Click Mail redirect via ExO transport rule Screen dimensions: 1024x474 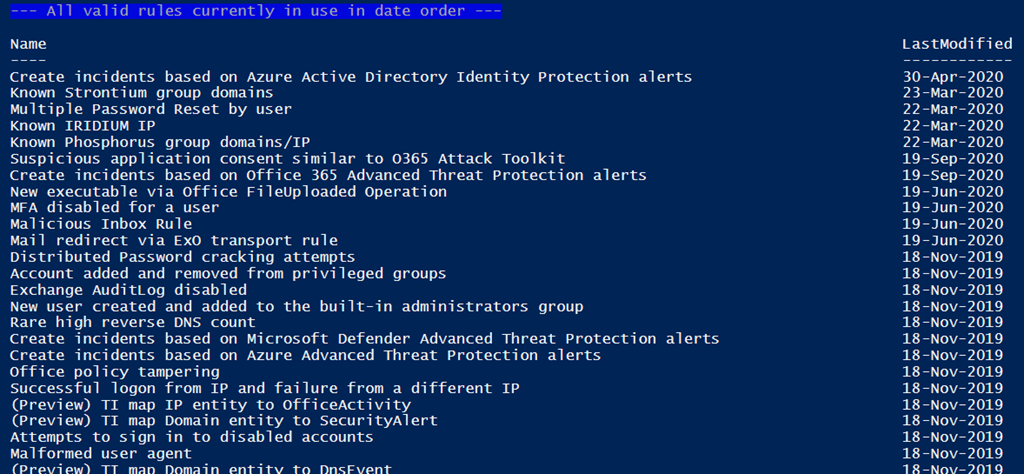pyautogui.click(x=174, y=240)
